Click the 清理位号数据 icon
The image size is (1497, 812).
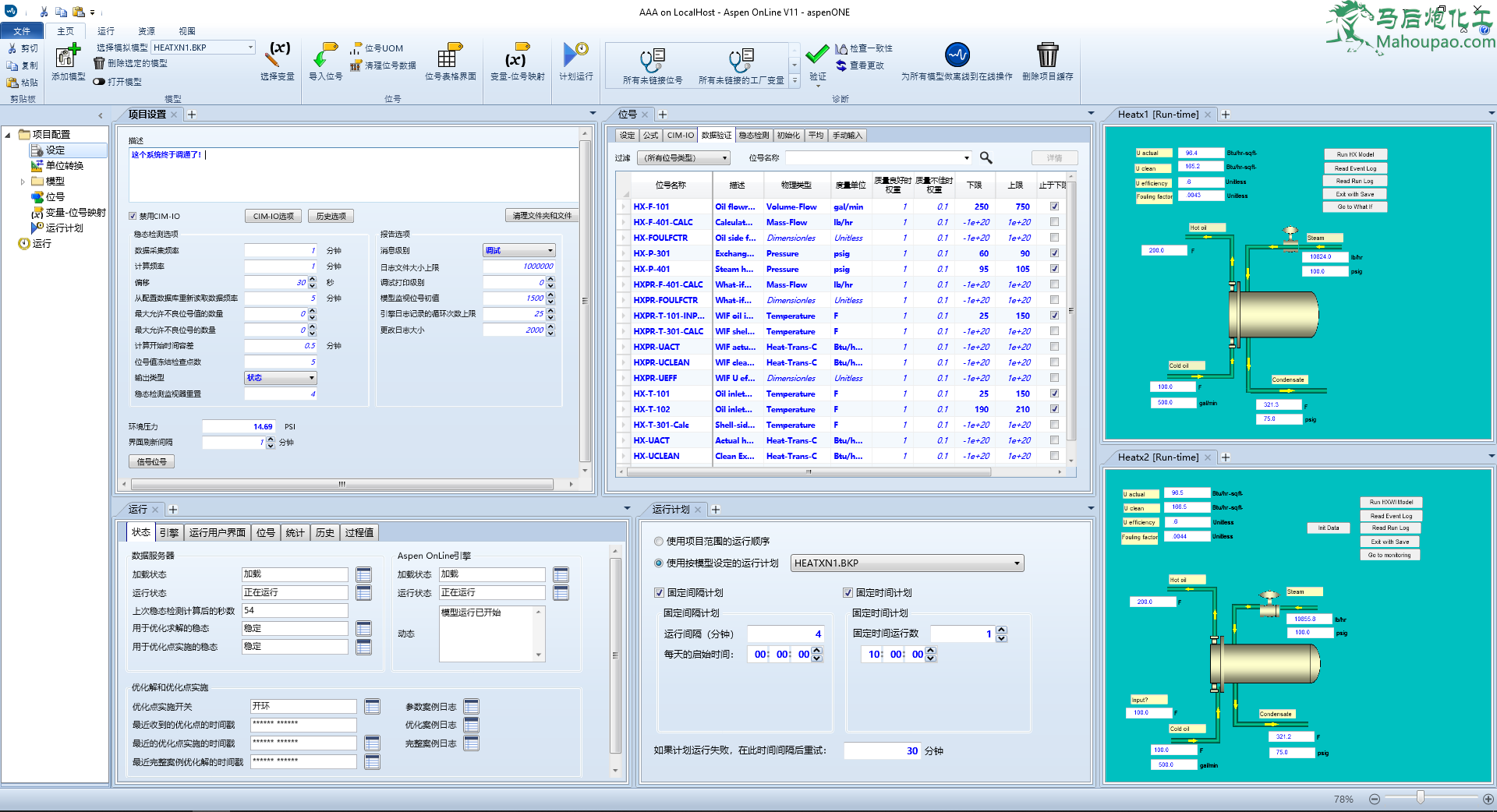point(356,65)
